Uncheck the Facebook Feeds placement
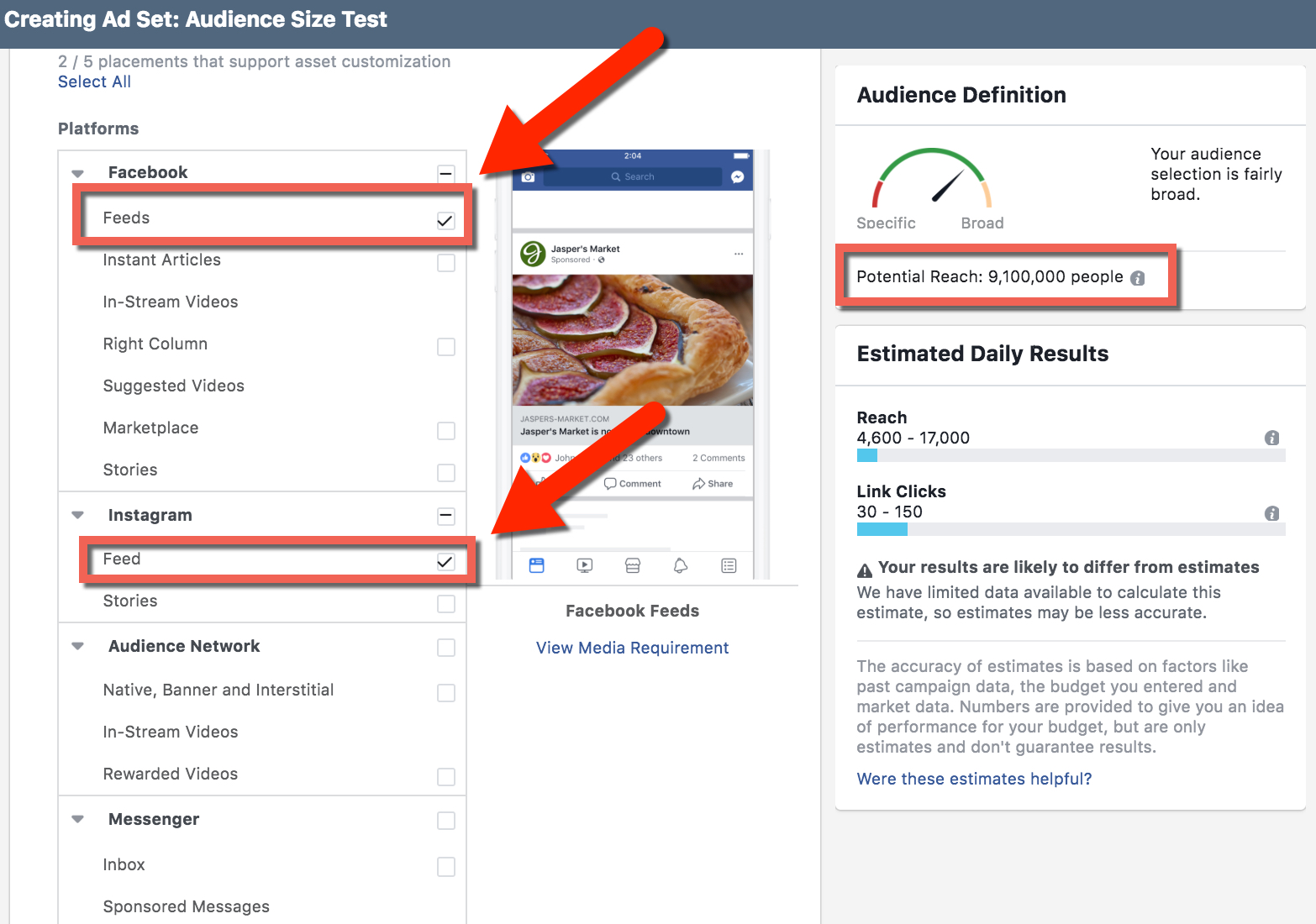 click(x=446, y=221)
